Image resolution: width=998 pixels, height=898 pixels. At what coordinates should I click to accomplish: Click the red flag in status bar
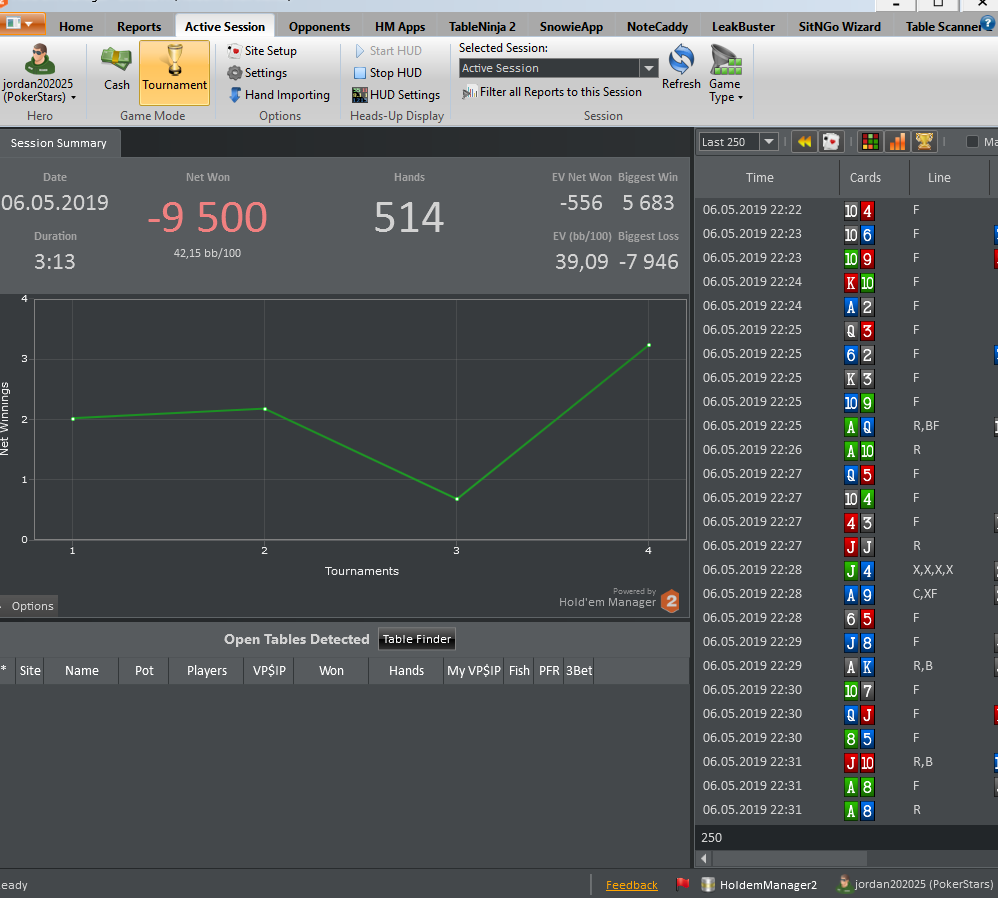683,884
